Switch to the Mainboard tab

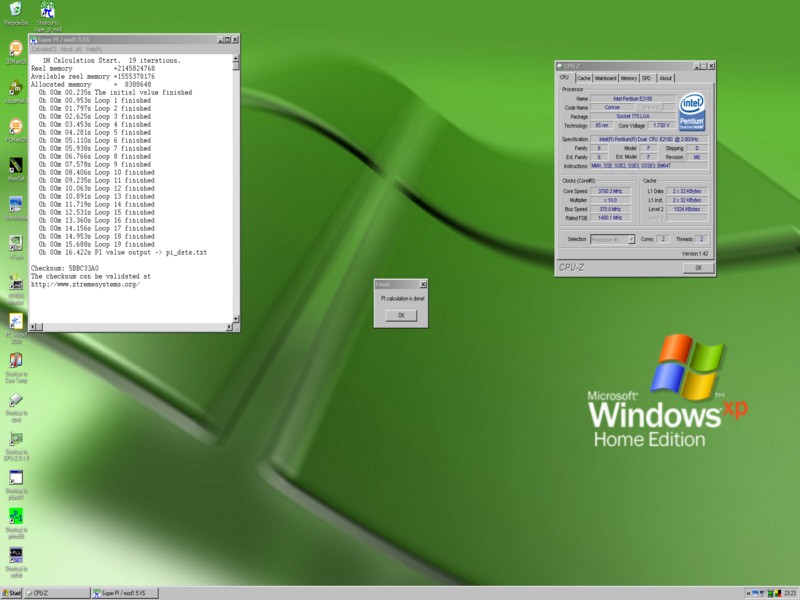click(x=606, y=78)
